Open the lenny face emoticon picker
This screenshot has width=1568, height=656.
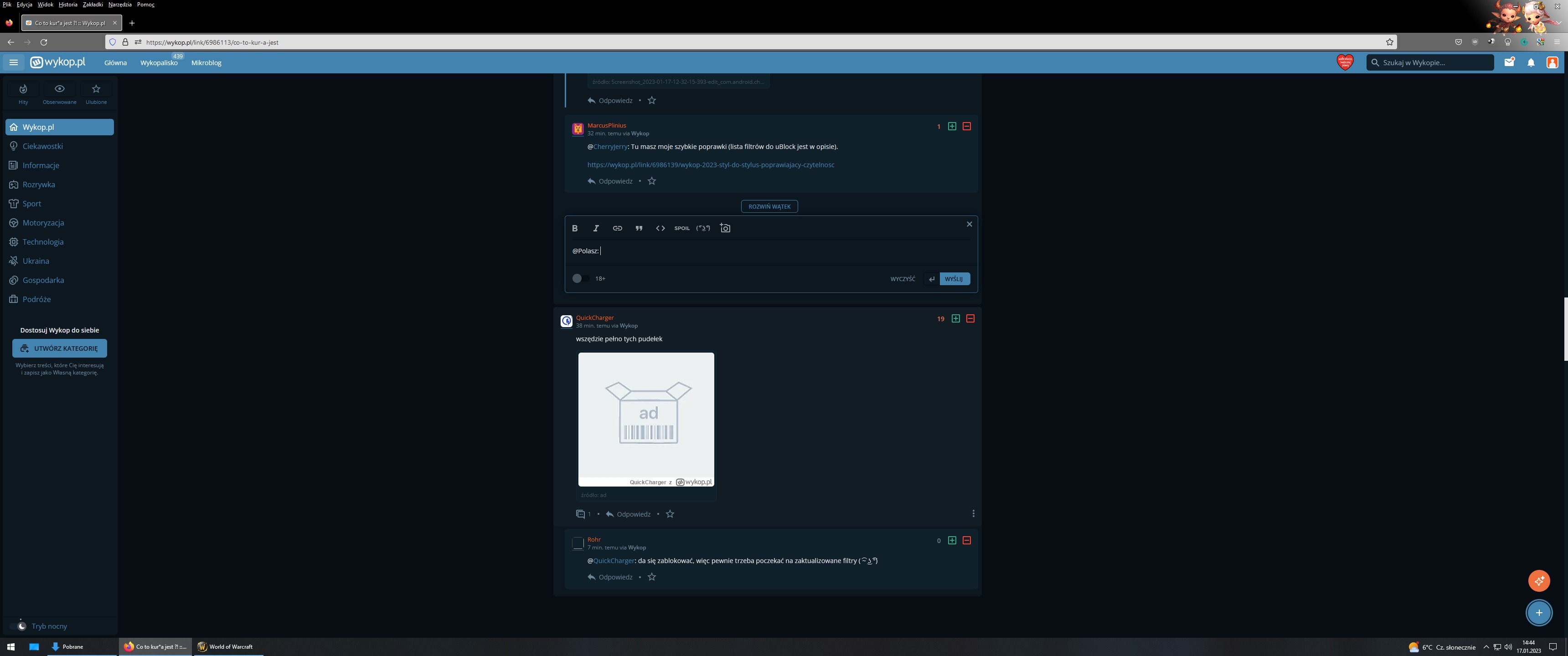tap(703, 228)
